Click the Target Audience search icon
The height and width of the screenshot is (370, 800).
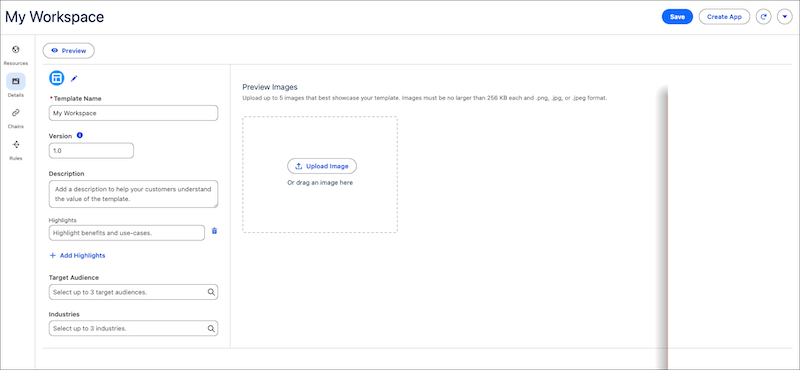tap(211, 292)
